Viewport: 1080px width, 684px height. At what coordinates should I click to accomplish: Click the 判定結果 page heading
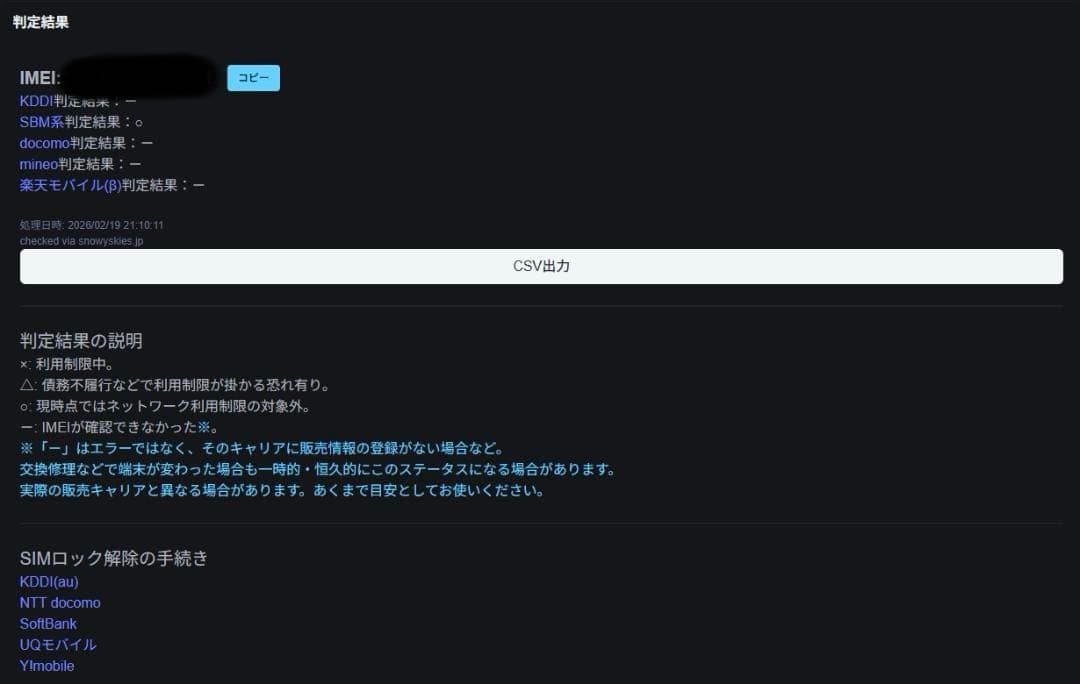(x=40, y=20)
